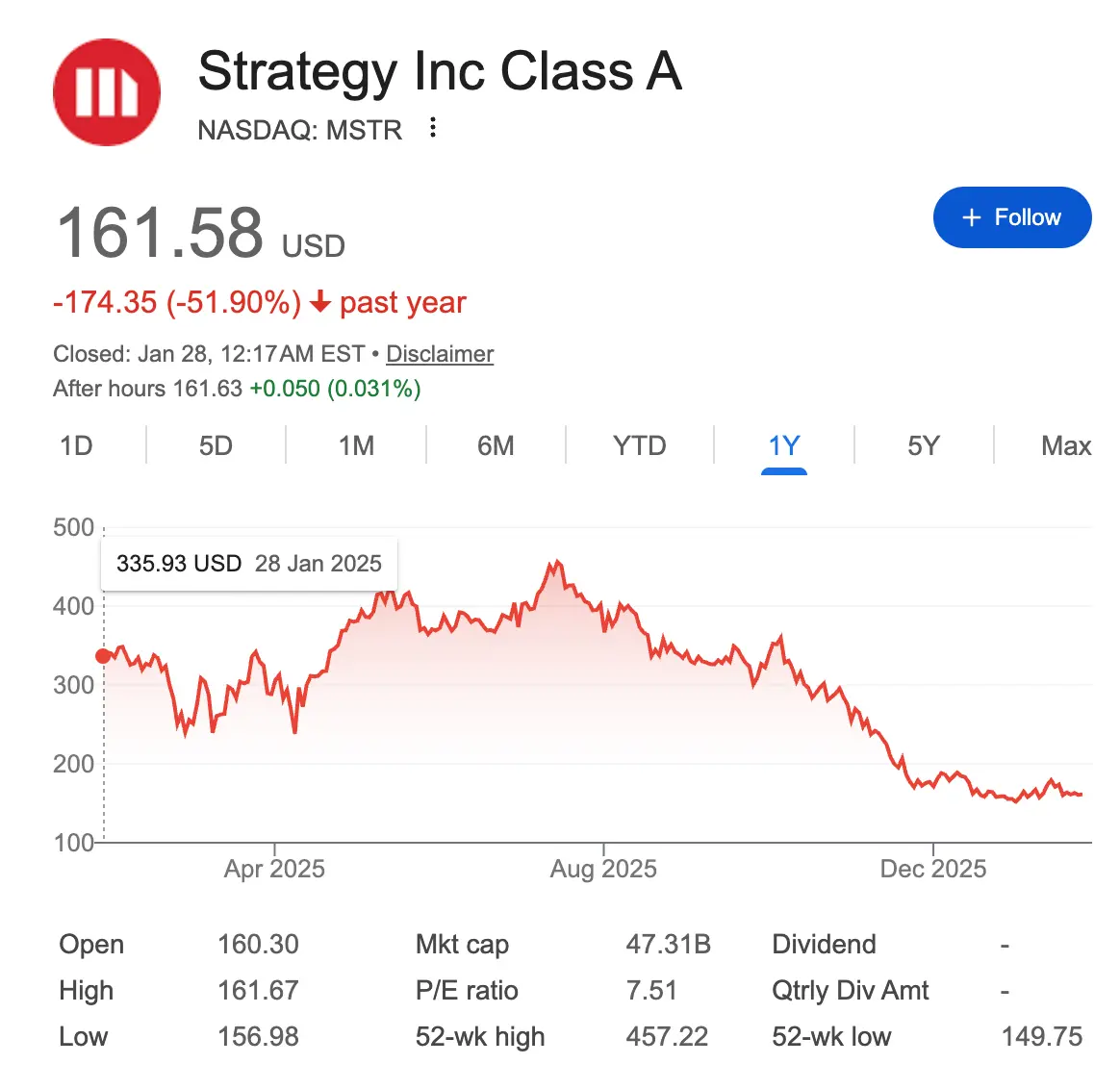
Task: Click the 161.58 current price
Action: pos(160,234)
